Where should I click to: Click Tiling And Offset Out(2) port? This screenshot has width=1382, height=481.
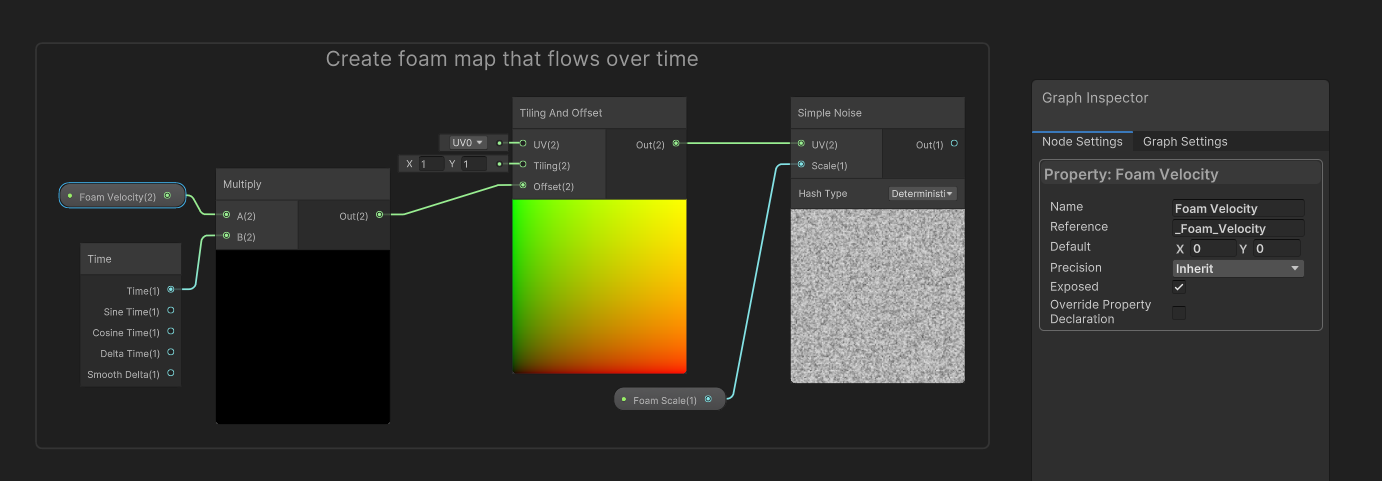pyautogui.click(x=676, y=144)
